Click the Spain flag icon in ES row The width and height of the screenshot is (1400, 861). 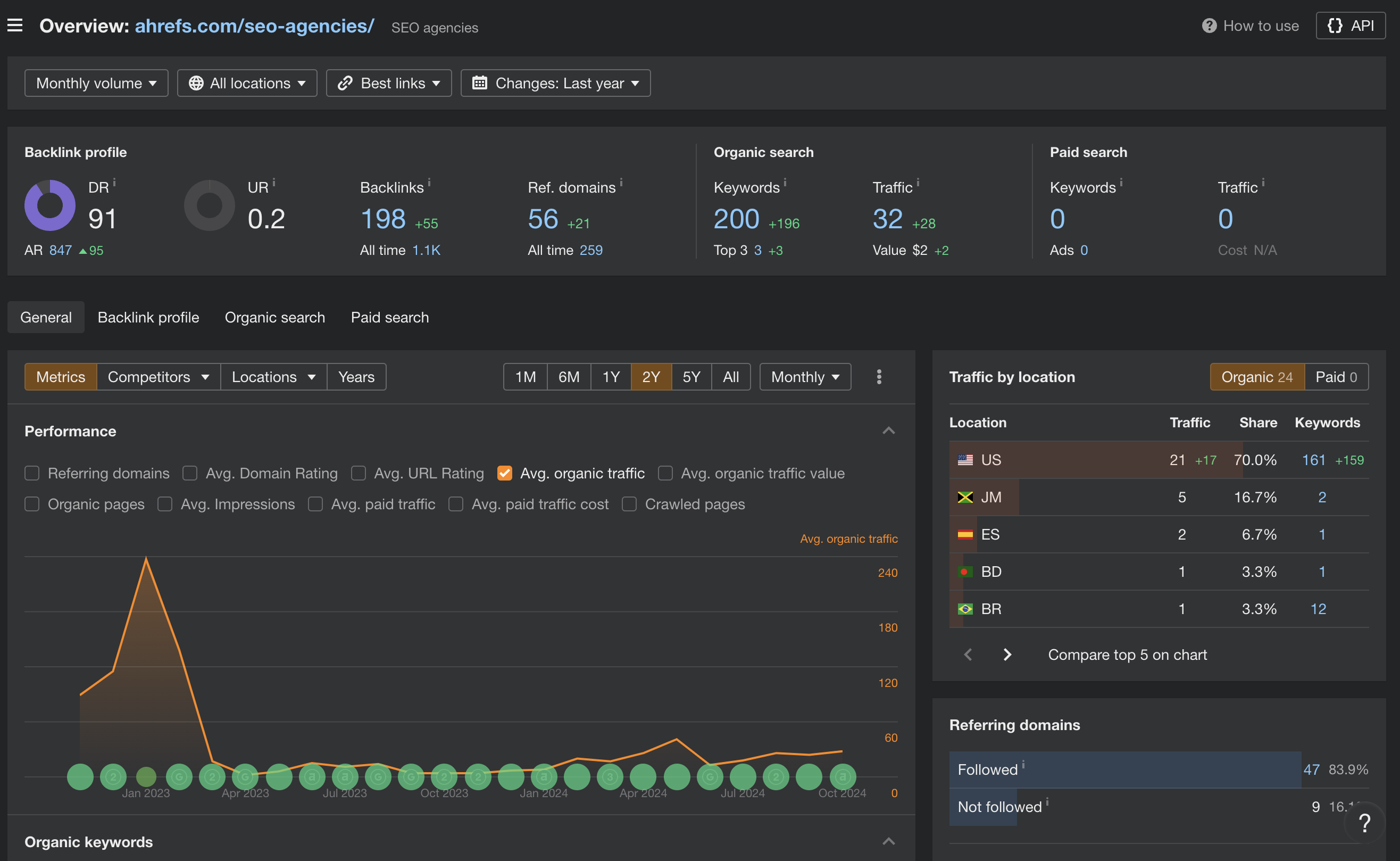pyautogui.click(x=965, y=535)
